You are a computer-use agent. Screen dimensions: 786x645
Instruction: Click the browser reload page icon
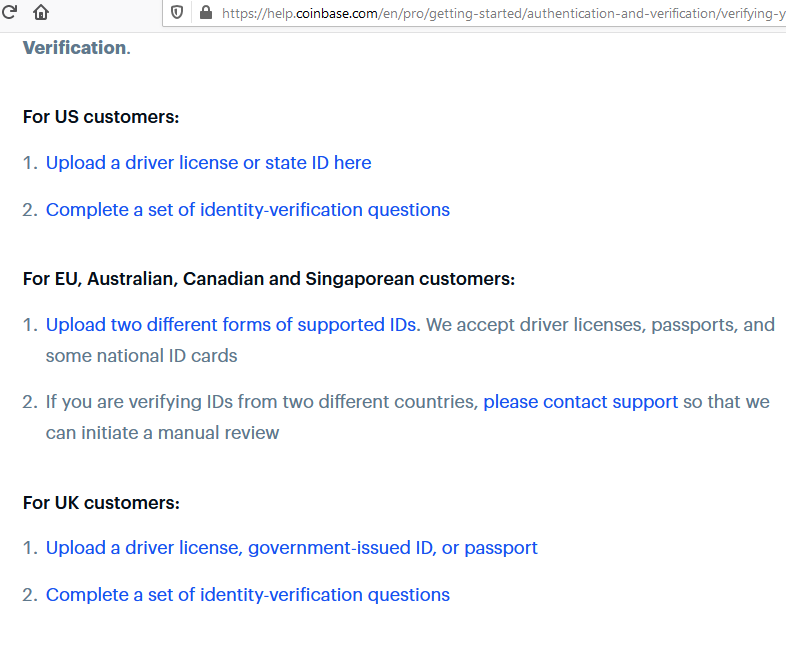9,13
